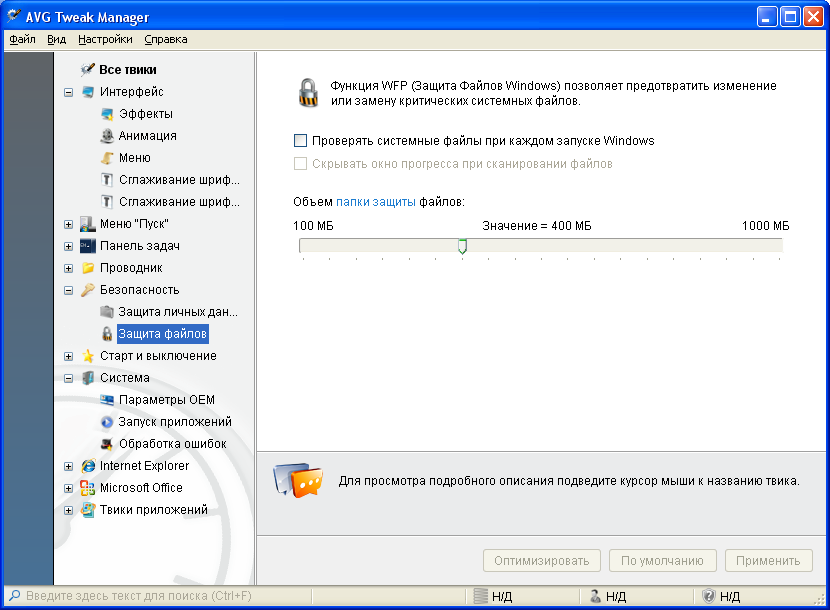This screenshot has width=830, height=610.
Task: Click the Защита личных данных icon
Action: click(107, 312)
